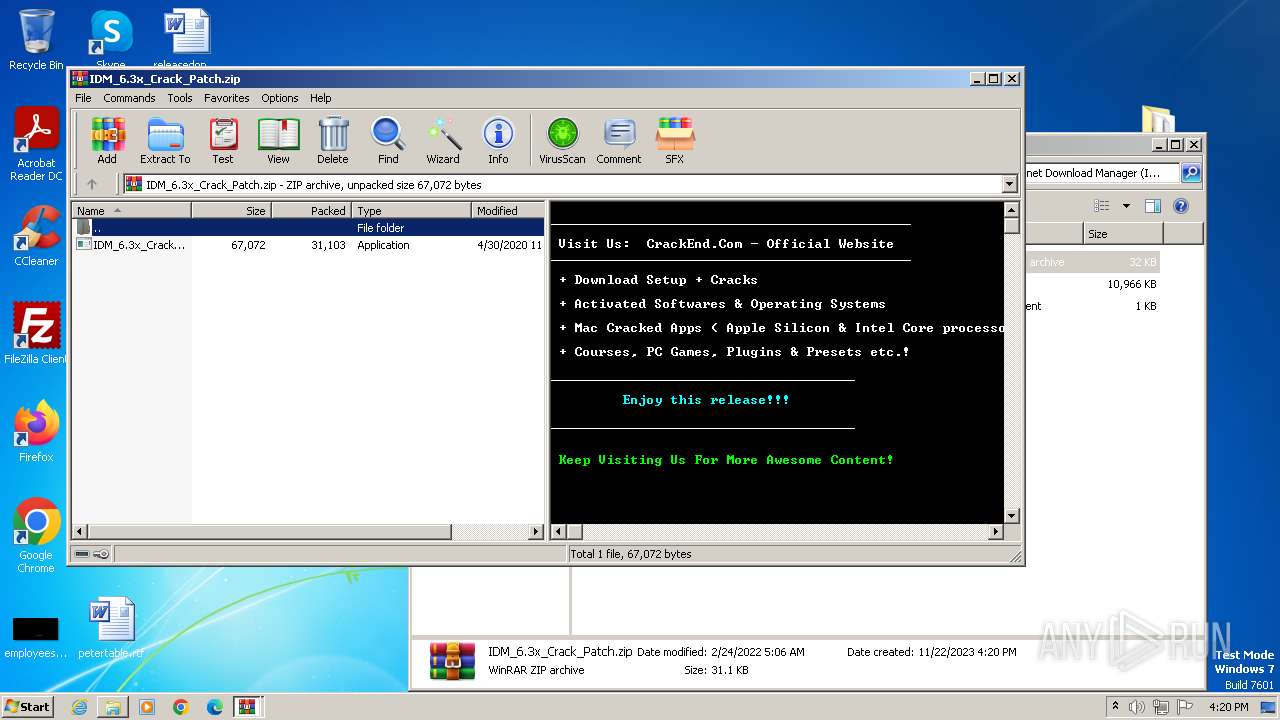Open Recycle Bin desktop icon
Viewport: 1280px width, 720px height.
click(x=36, y=40)
